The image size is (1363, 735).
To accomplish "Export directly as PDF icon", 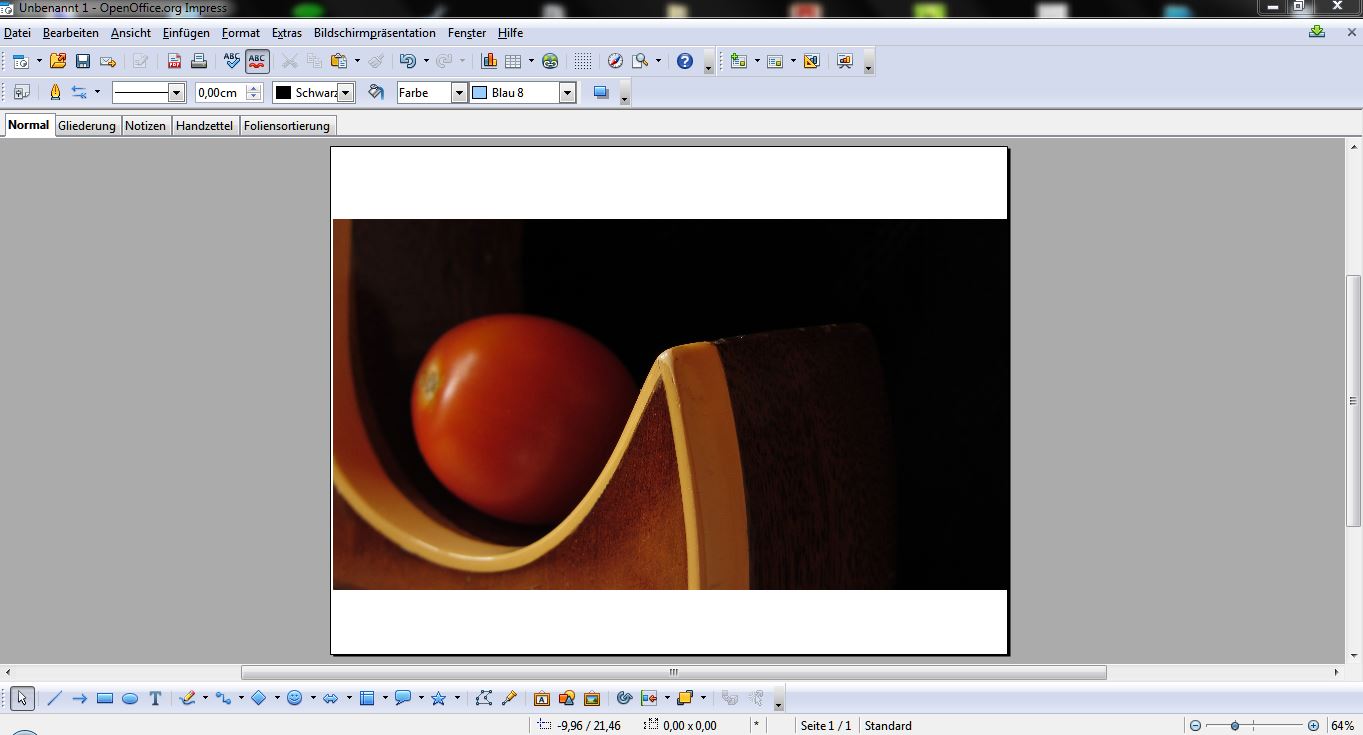I will tap(174, 61).
